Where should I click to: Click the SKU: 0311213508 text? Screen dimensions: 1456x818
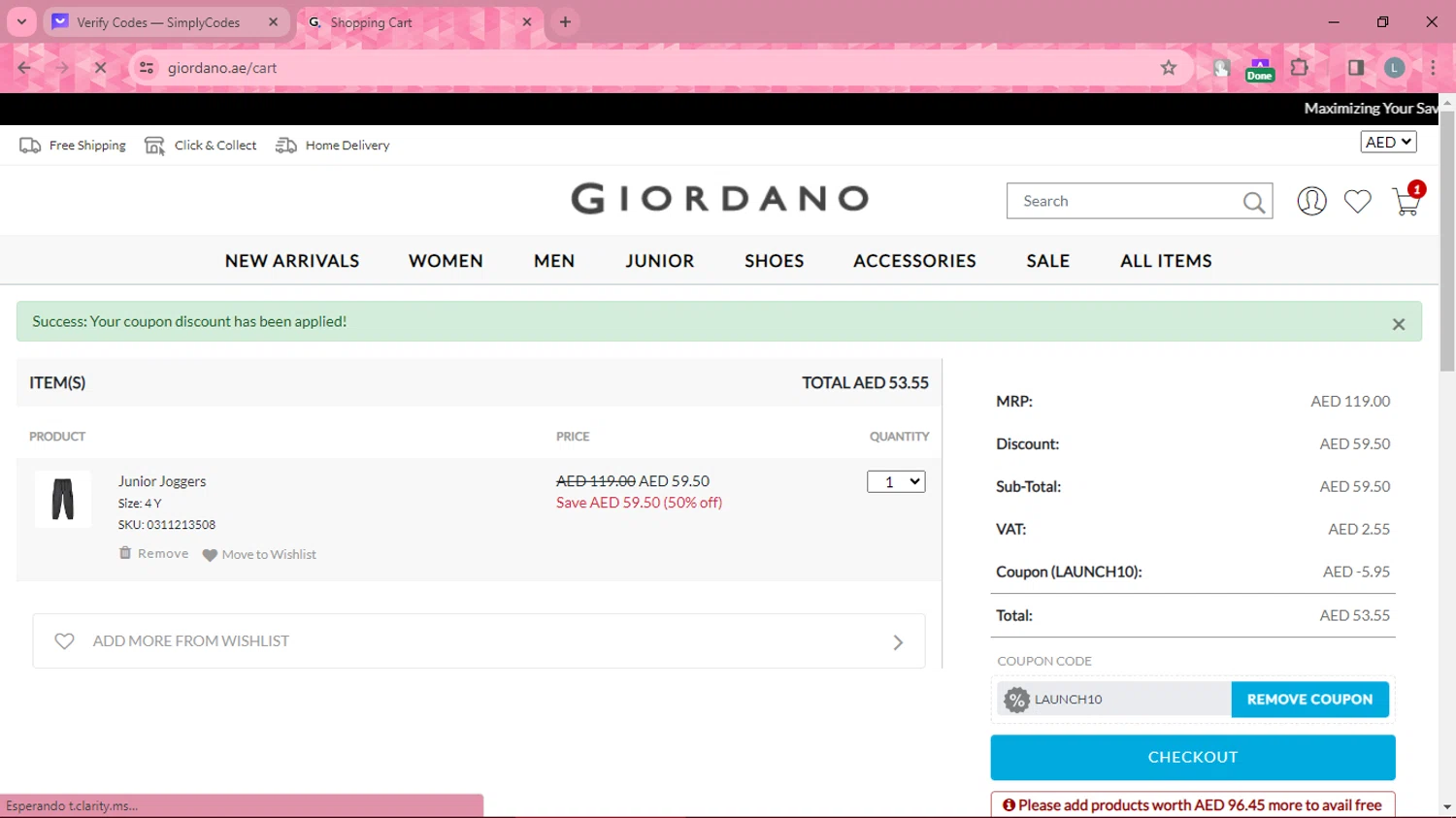pyautogui.click(x=167, y=525)
